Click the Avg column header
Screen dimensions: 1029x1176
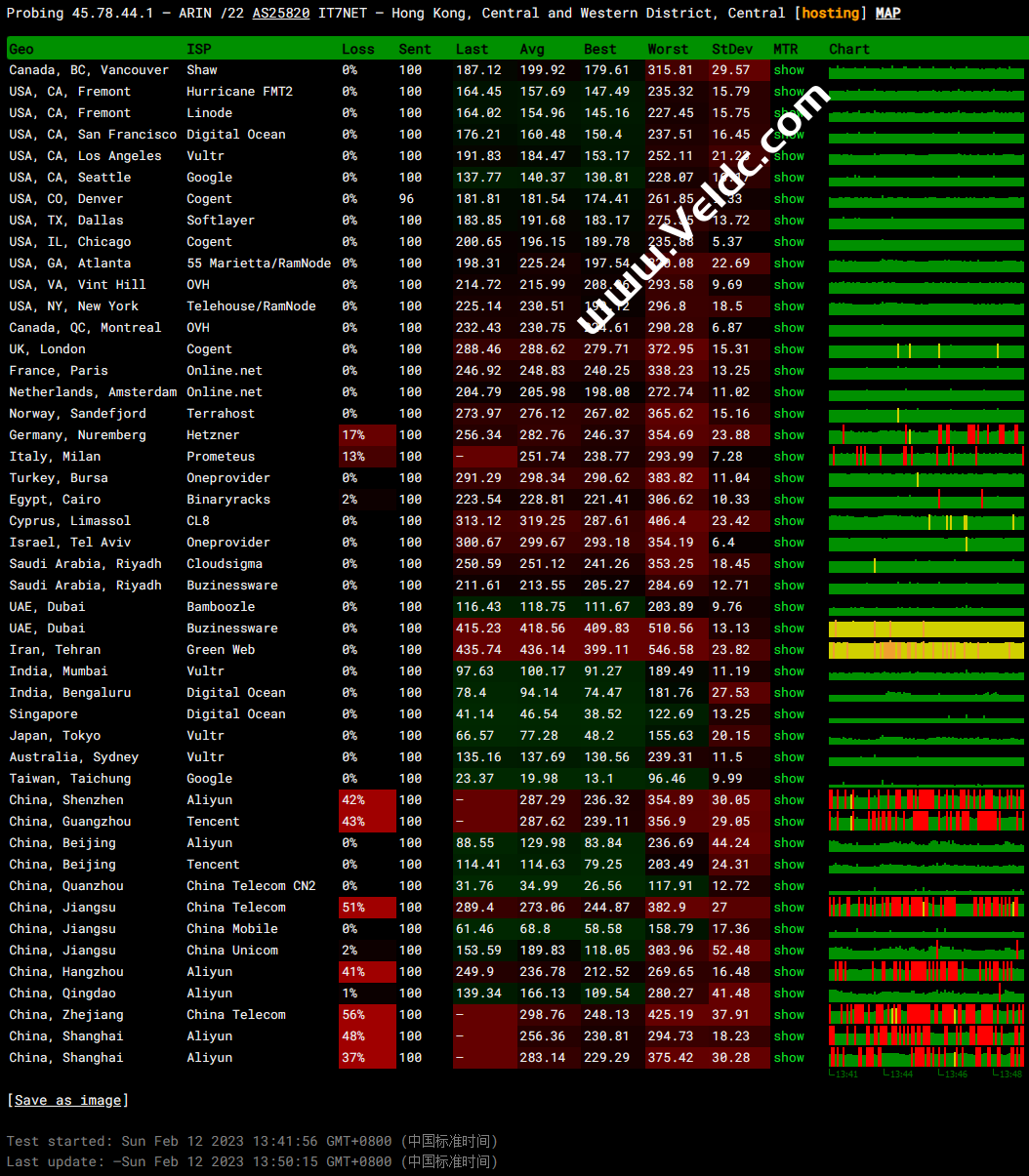coord(532,49)
